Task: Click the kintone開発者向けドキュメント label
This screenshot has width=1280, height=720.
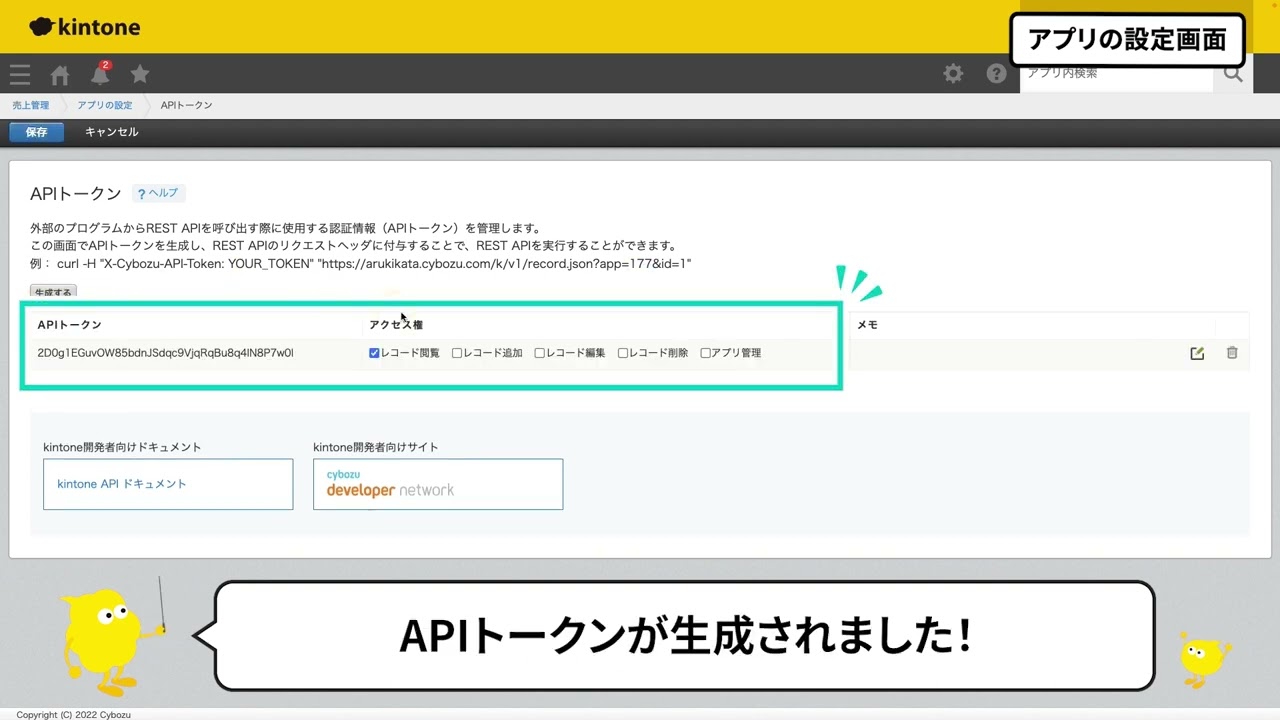Action: coord(122,447)
